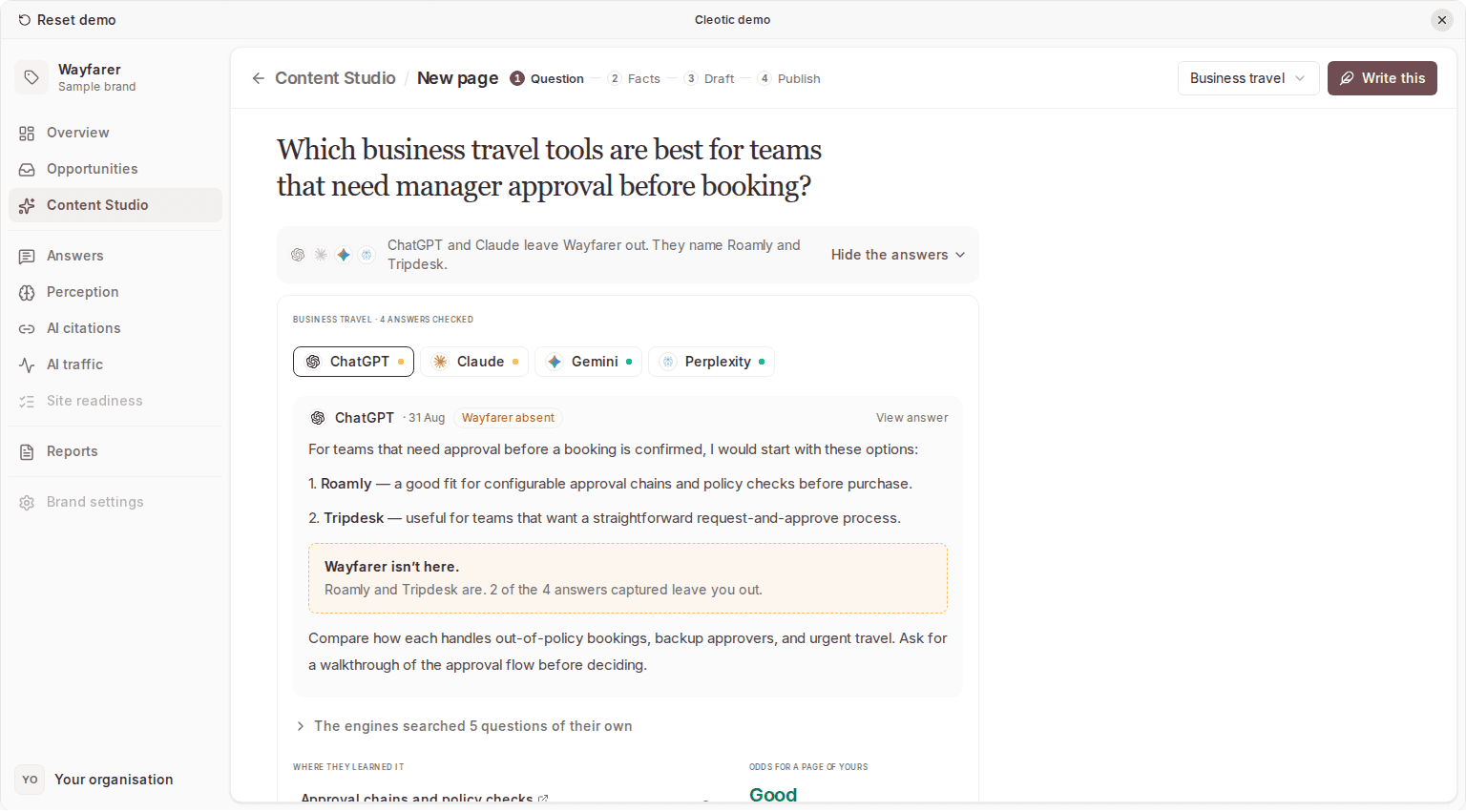Open the View answer link
The height and width of the screenshot is (812, 1466).
(x=912, y=418)
